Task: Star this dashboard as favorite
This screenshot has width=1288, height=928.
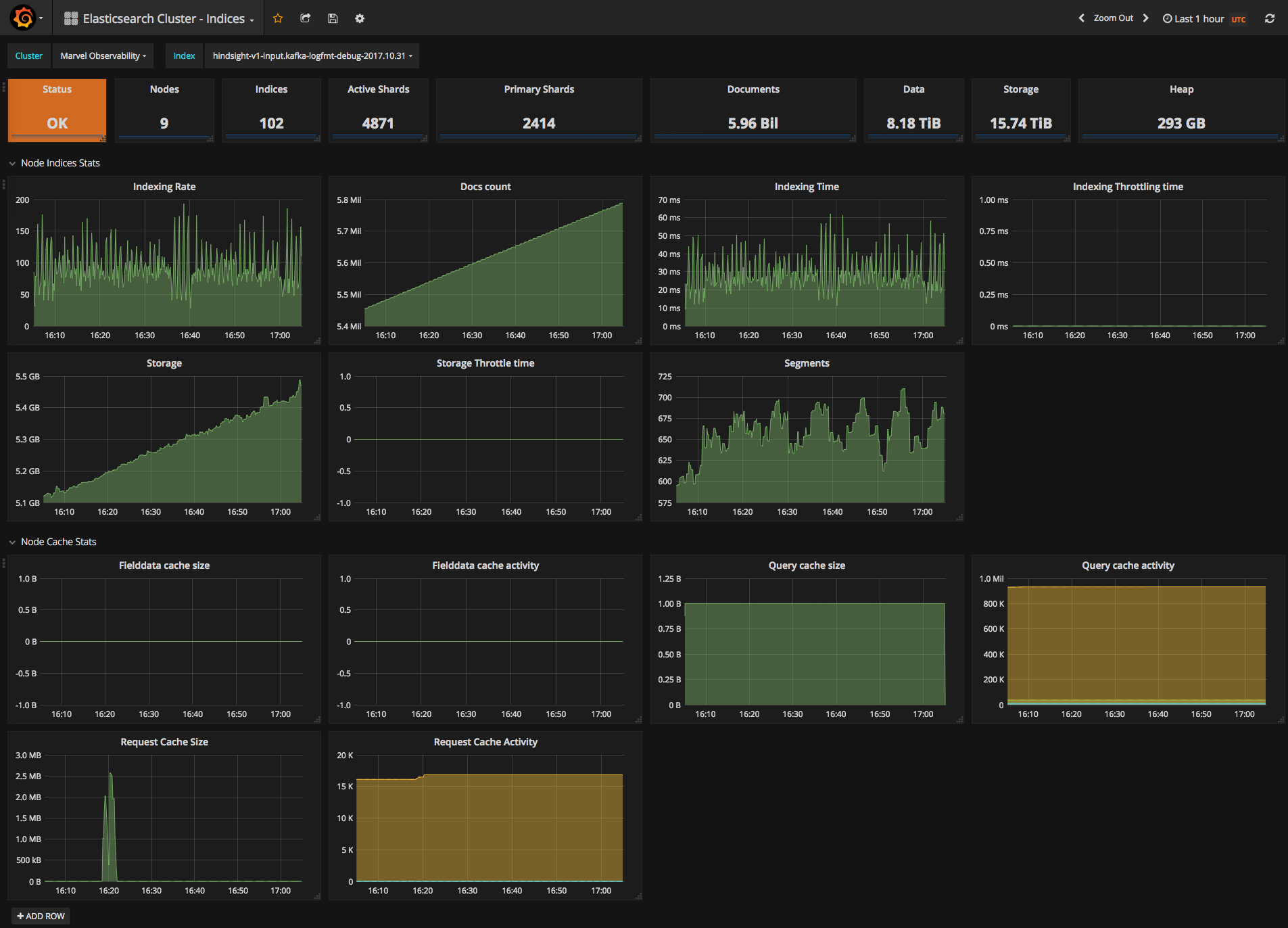Action: tap(278, 18)
